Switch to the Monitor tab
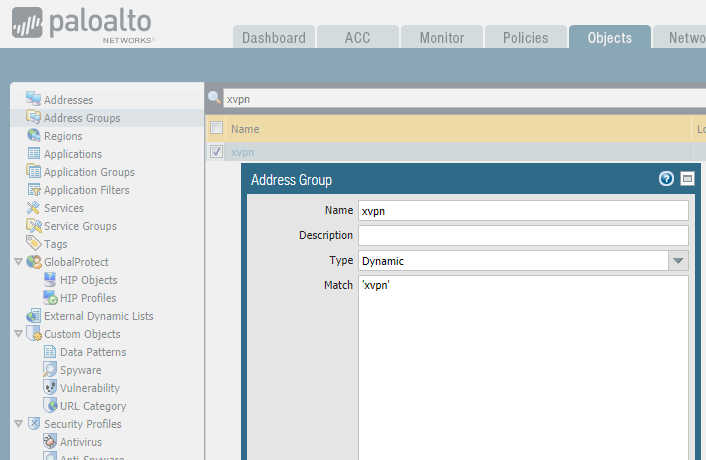The height and width of the screenshot is (460, 706). tap(441, 38)
